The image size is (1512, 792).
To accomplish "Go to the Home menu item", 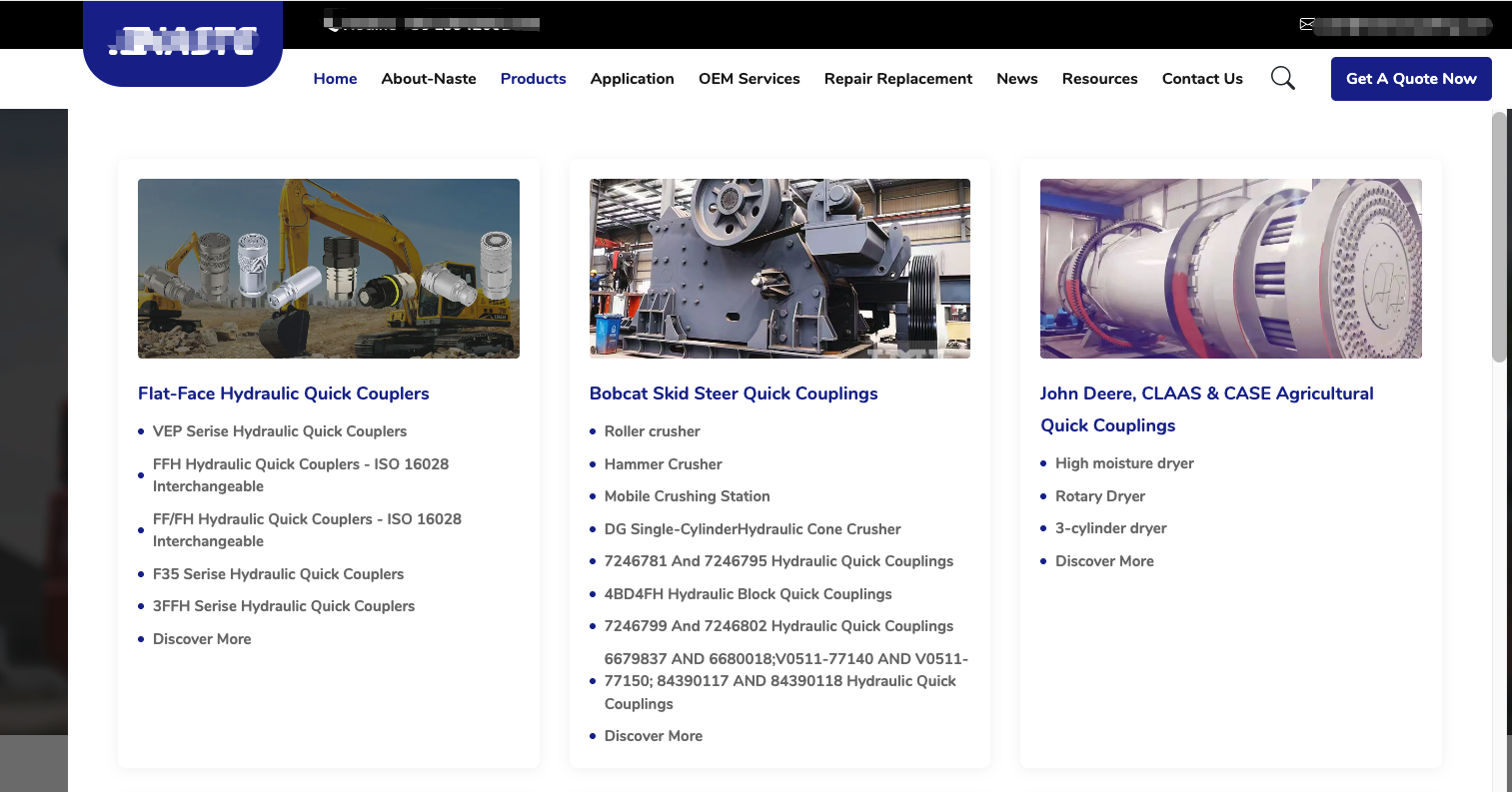I will click(335, 79).
